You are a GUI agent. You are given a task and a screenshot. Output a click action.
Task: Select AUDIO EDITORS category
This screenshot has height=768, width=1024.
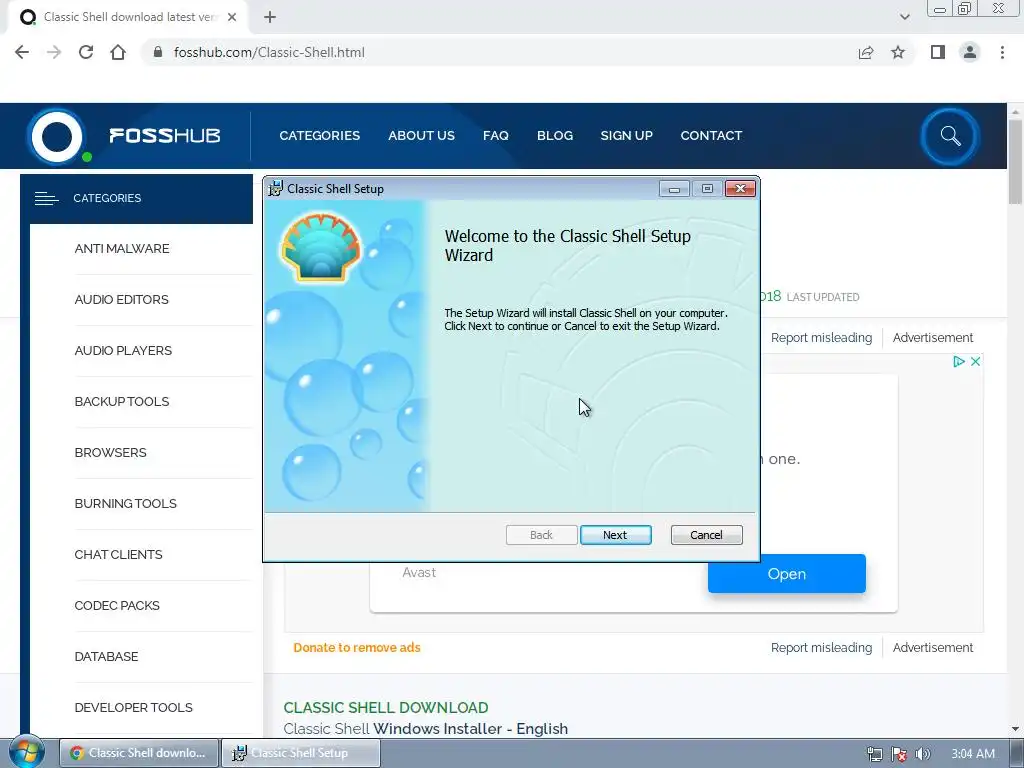(121, 300)
